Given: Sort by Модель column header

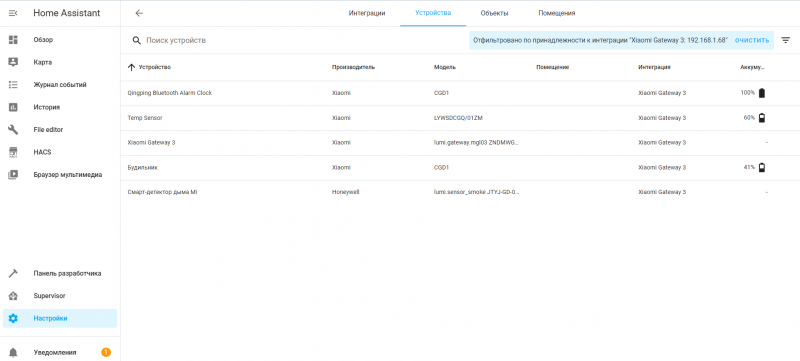Looking at the screenshot, I should [444, 67].
